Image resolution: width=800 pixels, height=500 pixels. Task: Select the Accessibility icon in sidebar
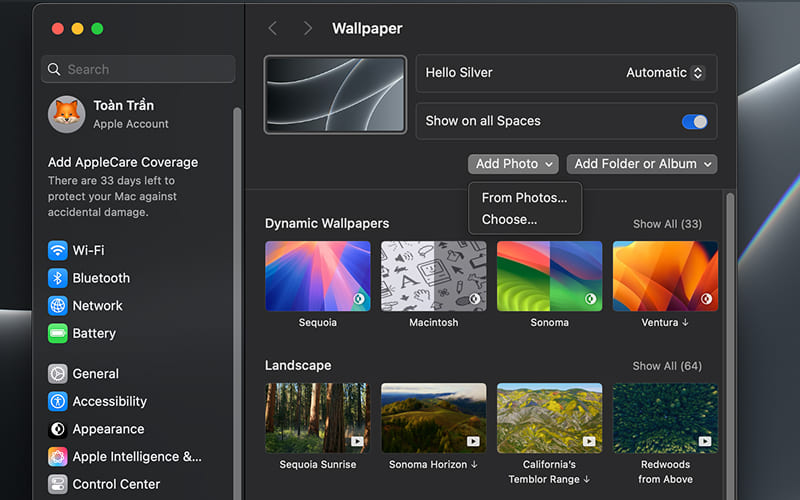click(x=58, y=402)
